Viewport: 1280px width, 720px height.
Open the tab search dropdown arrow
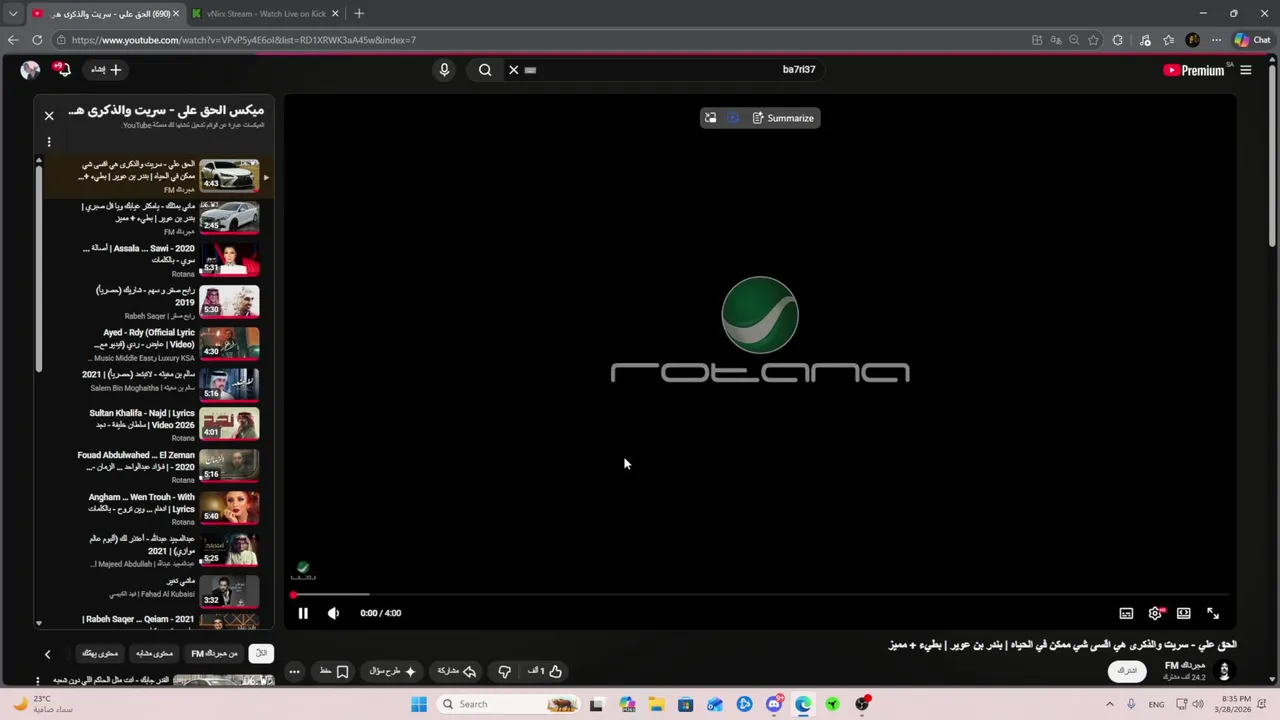tap(13, 14)
